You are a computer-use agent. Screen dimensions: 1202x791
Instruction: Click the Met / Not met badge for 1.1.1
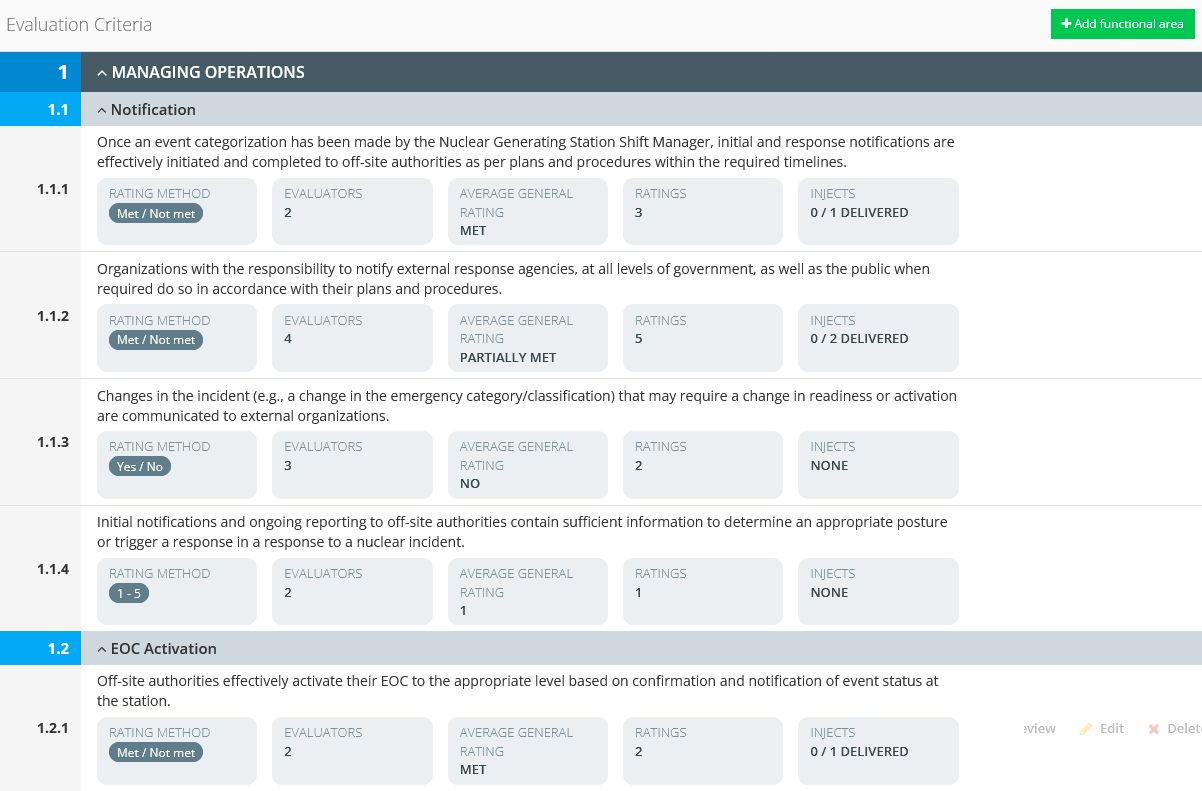156,214
